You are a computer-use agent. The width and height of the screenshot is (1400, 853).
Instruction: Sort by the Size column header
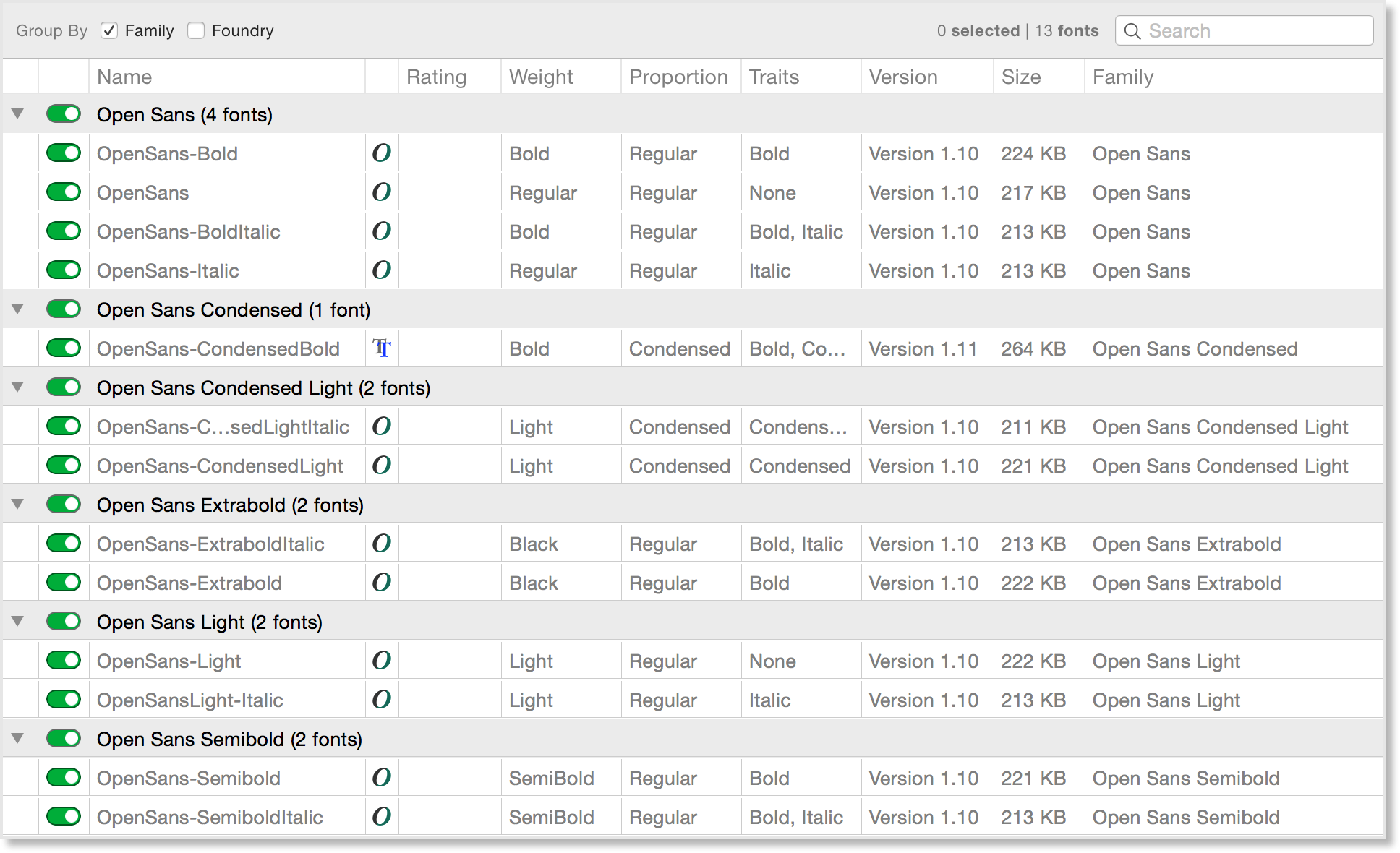[x=1039, y=77]
